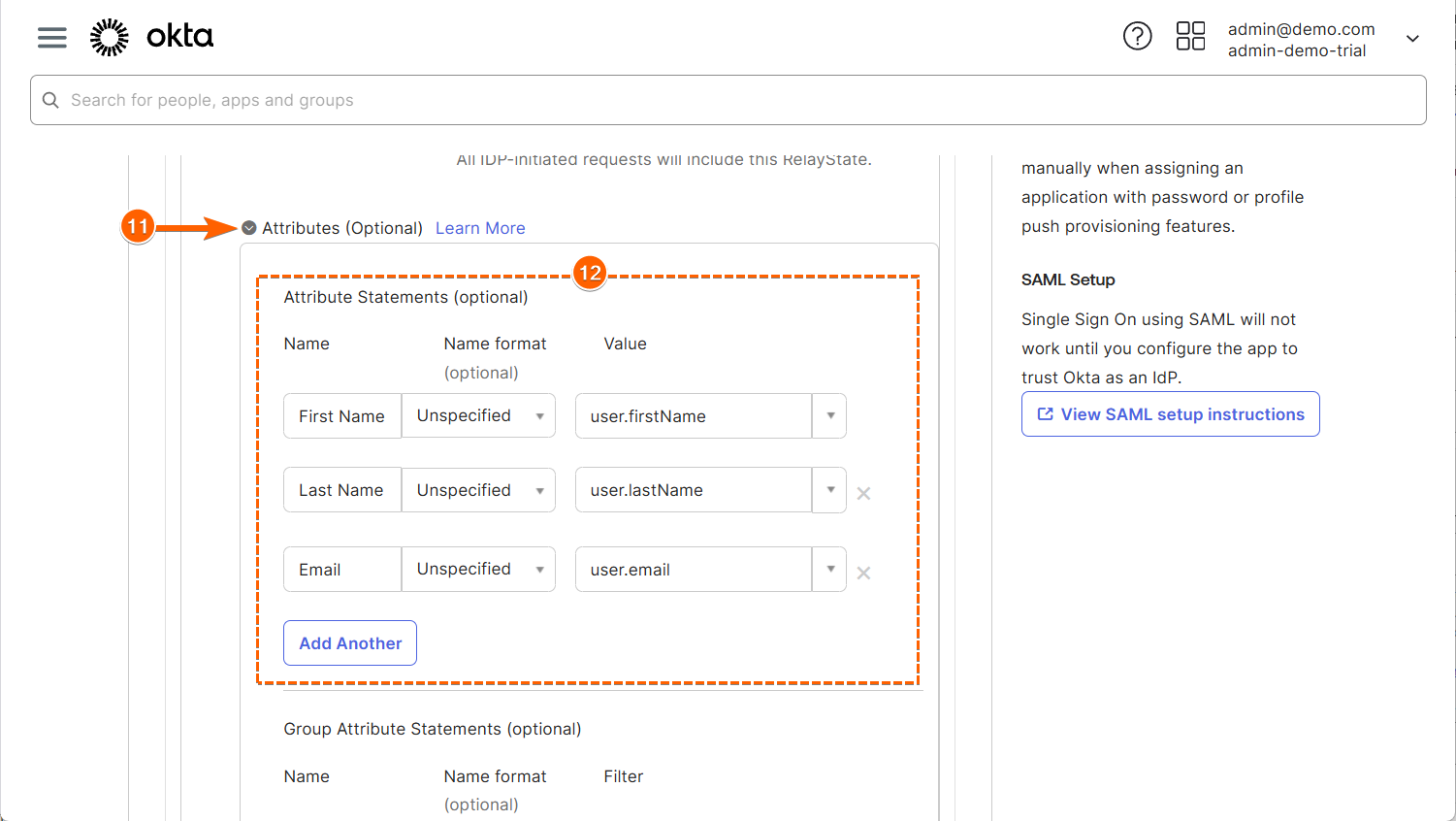Open the help question mark icon
The width and height of the screenshot is (1456, 821).
tap(1137, 37)
